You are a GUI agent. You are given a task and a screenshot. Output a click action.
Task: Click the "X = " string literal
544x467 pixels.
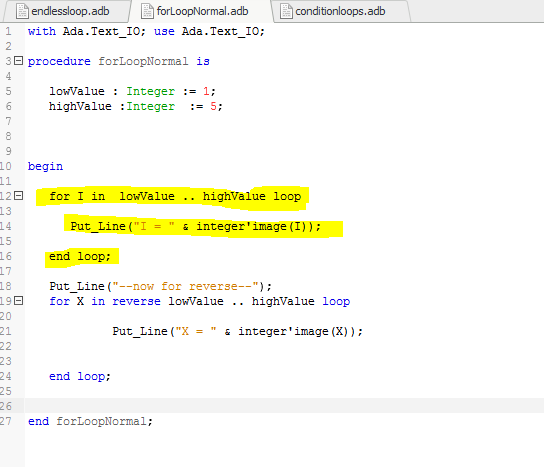(196, 331)
